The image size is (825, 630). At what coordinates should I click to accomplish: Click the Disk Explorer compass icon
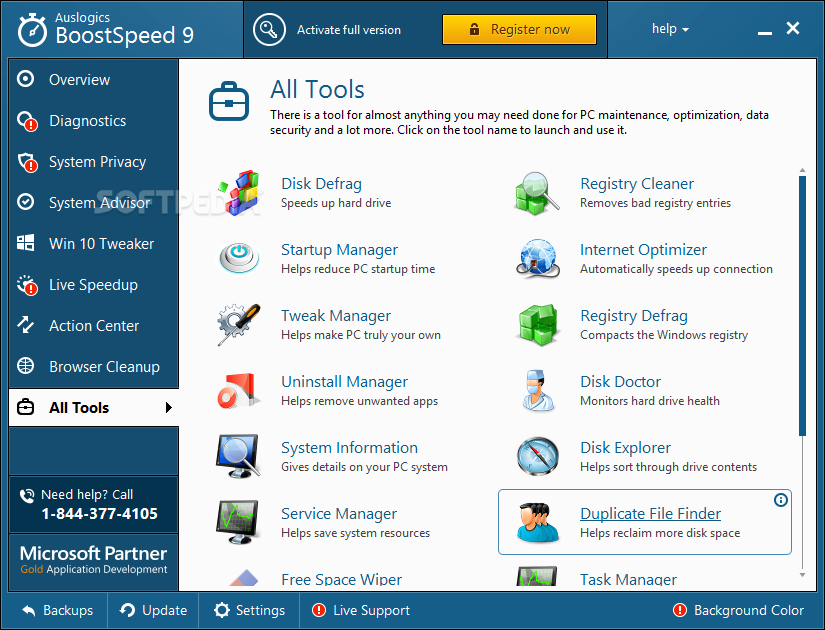[x=537, y=456]
